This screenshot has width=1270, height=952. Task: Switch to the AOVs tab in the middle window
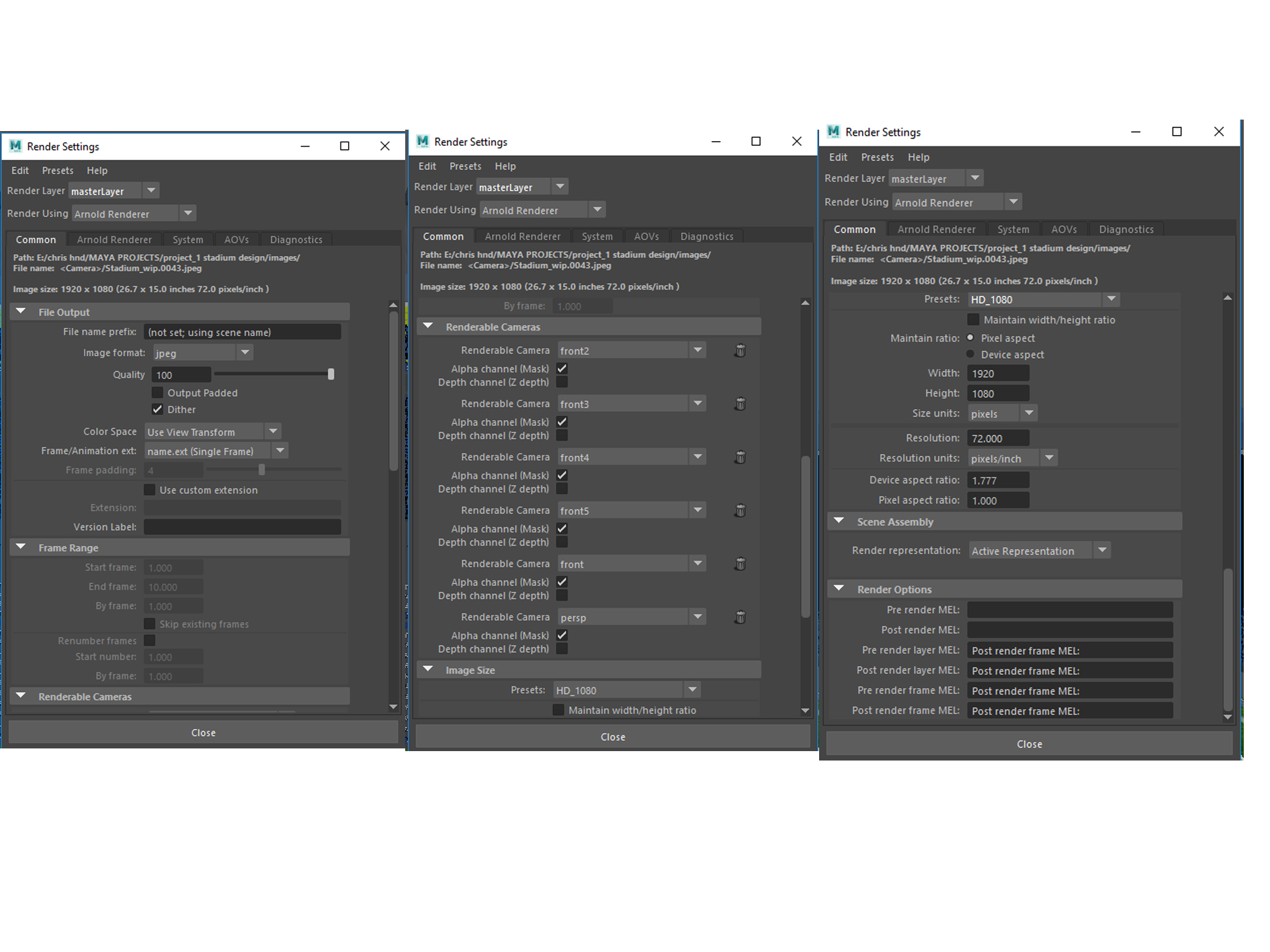[646, 236]
